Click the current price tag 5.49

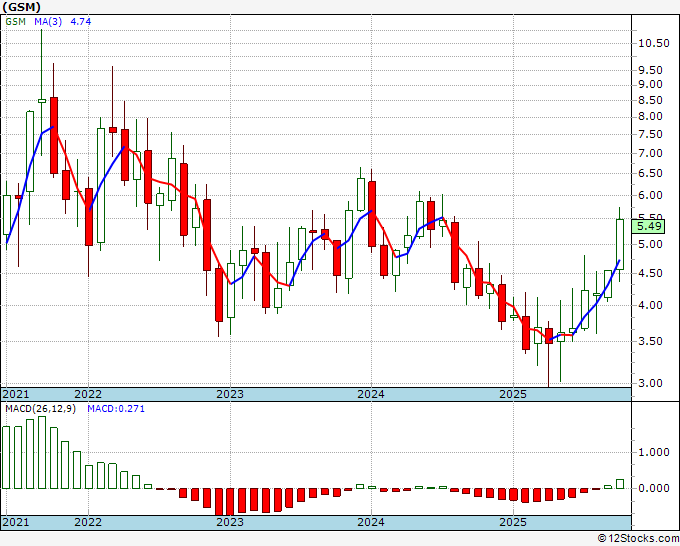(649, 226)
